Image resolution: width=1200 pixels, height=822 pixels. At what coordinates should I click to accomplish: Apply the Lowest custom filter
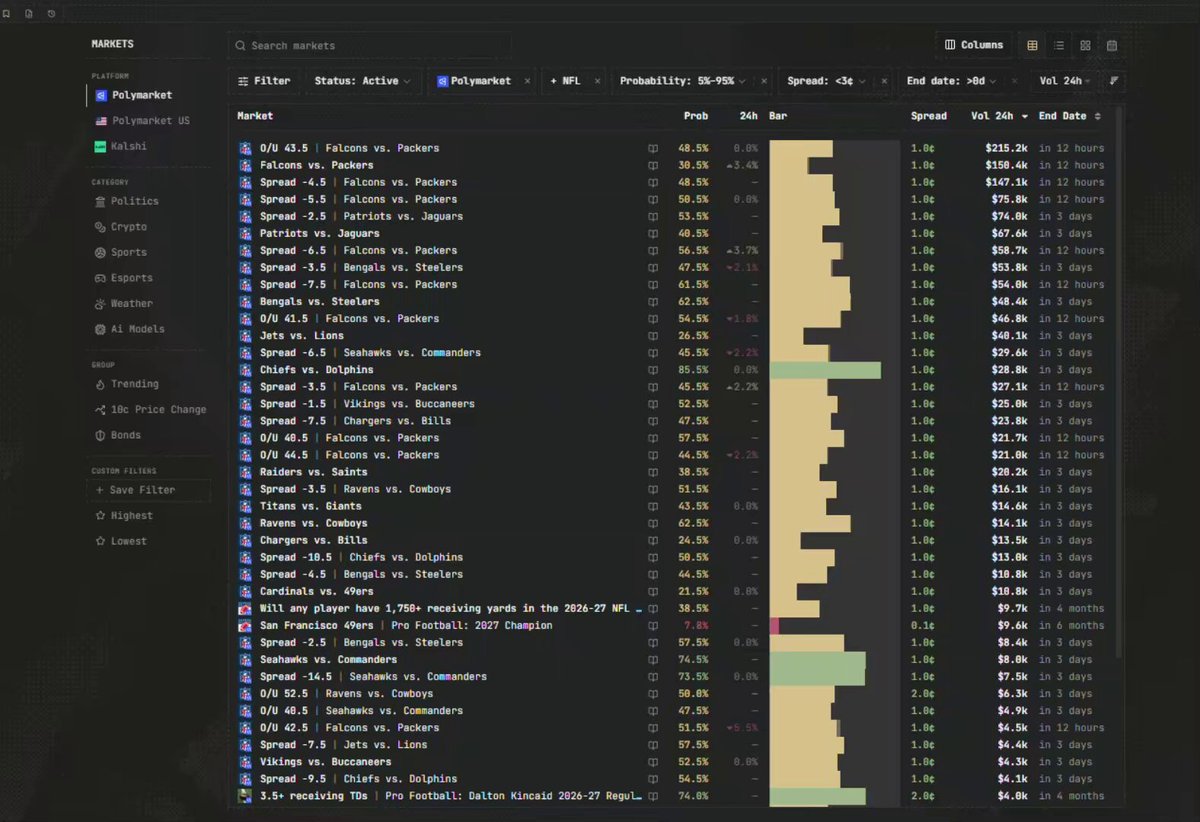coord(121,541)
